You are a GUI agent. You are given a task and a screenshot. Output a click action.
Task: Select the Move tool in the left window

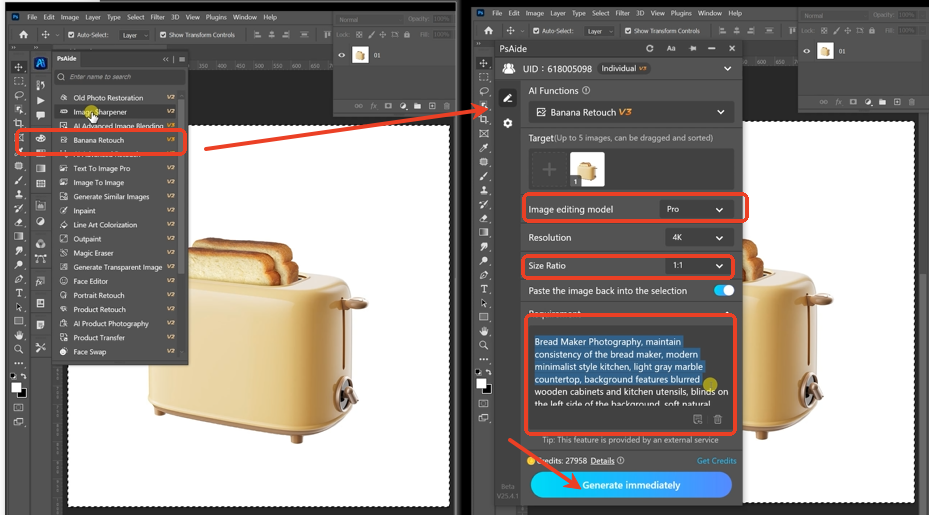tap(18, 67)
